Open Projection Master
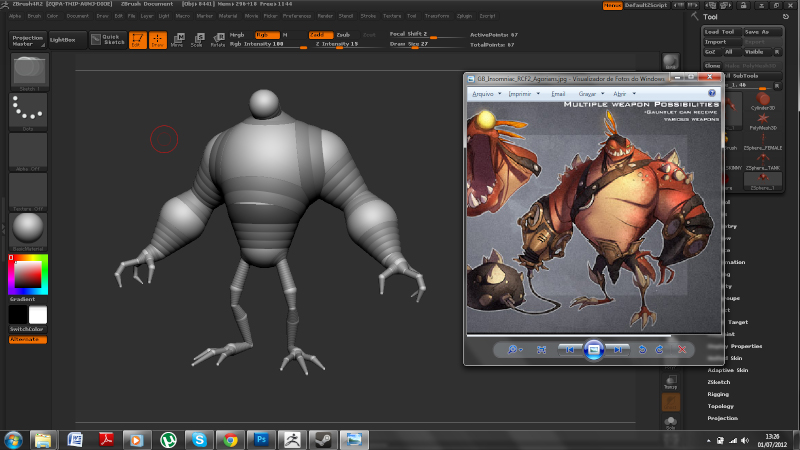The image size is (800, 450). [28, 40]
